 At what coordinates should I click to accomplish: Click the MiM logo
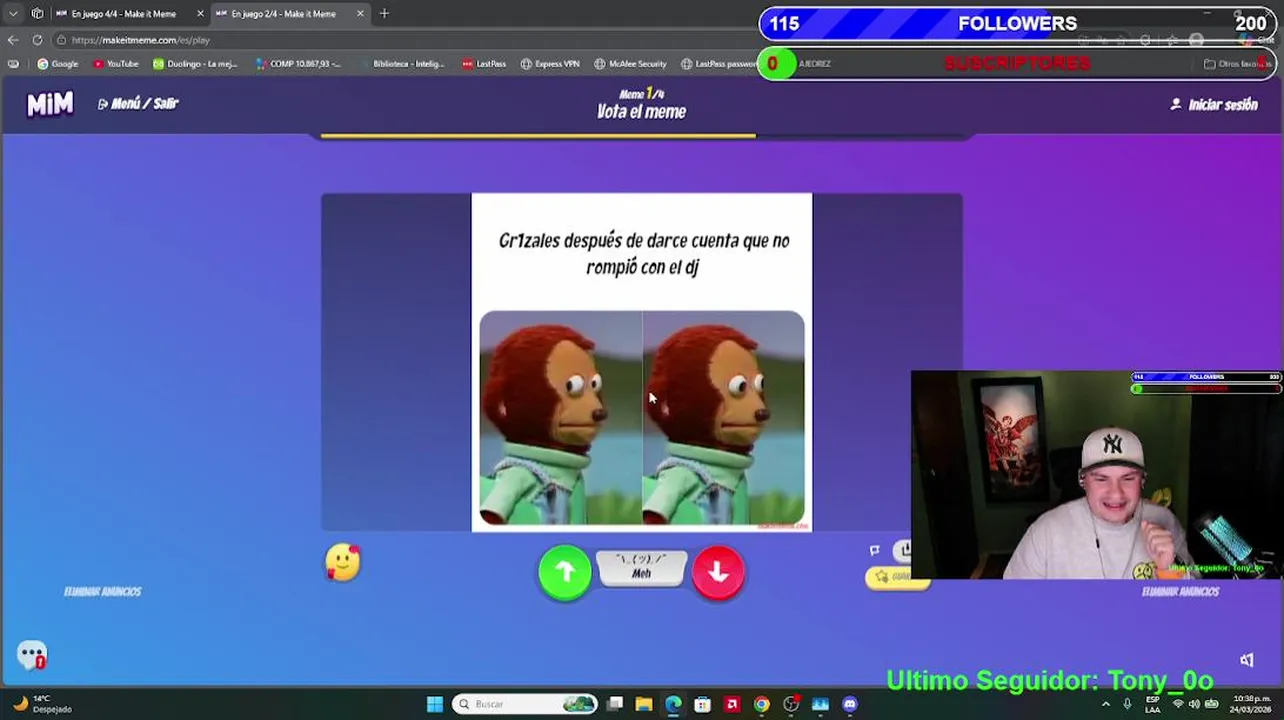coord(50,103)
